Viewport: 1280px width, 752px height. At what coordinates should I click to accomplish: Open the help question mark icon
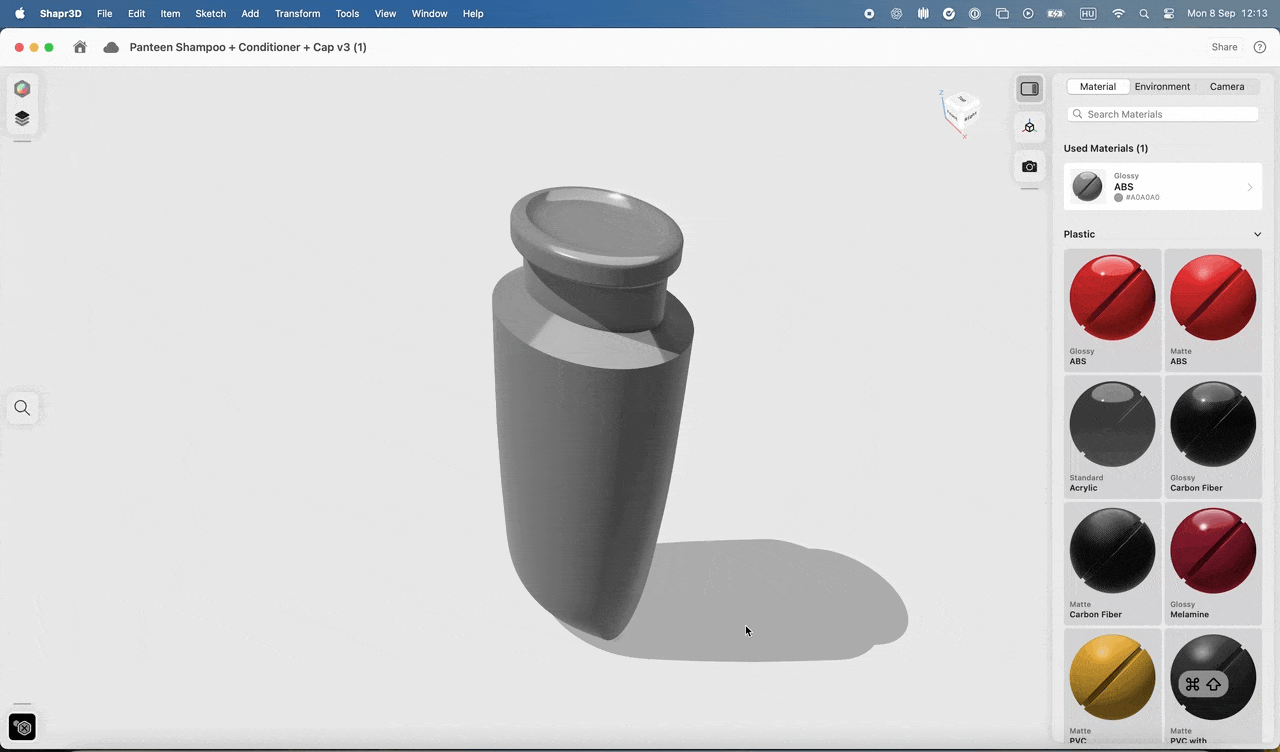coord(1260,47)
